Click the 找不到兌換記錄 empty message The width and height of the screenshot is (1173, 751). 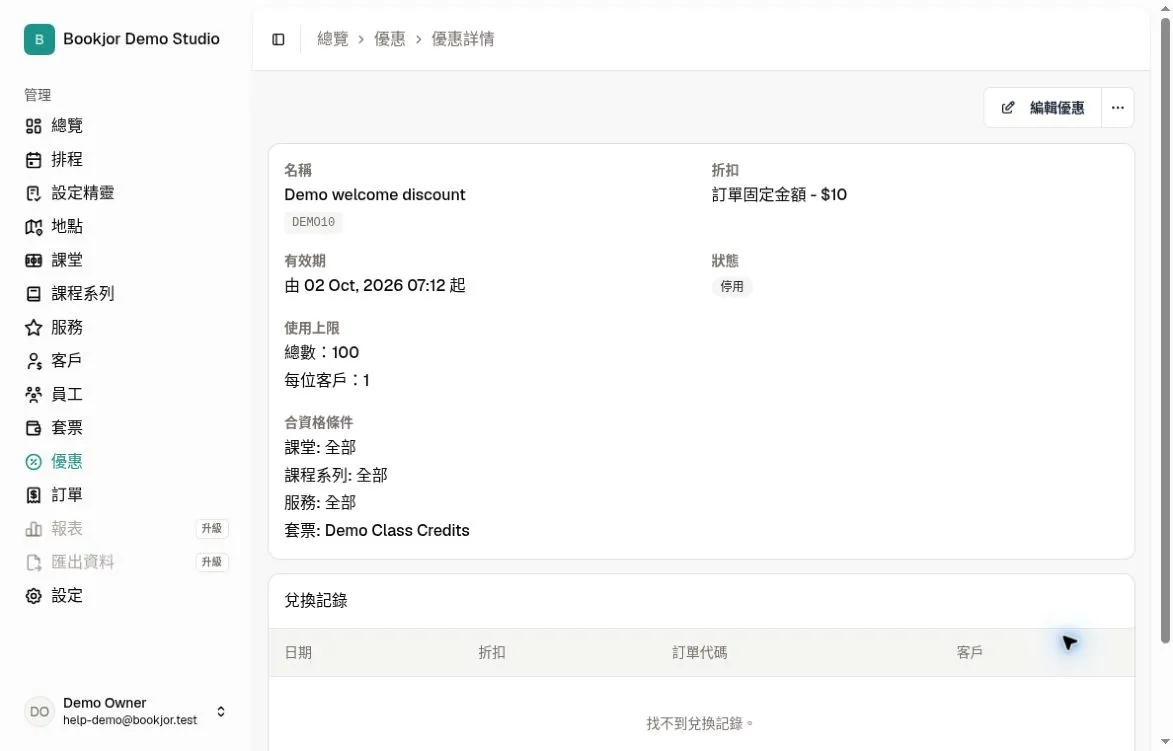pos(699,724)
